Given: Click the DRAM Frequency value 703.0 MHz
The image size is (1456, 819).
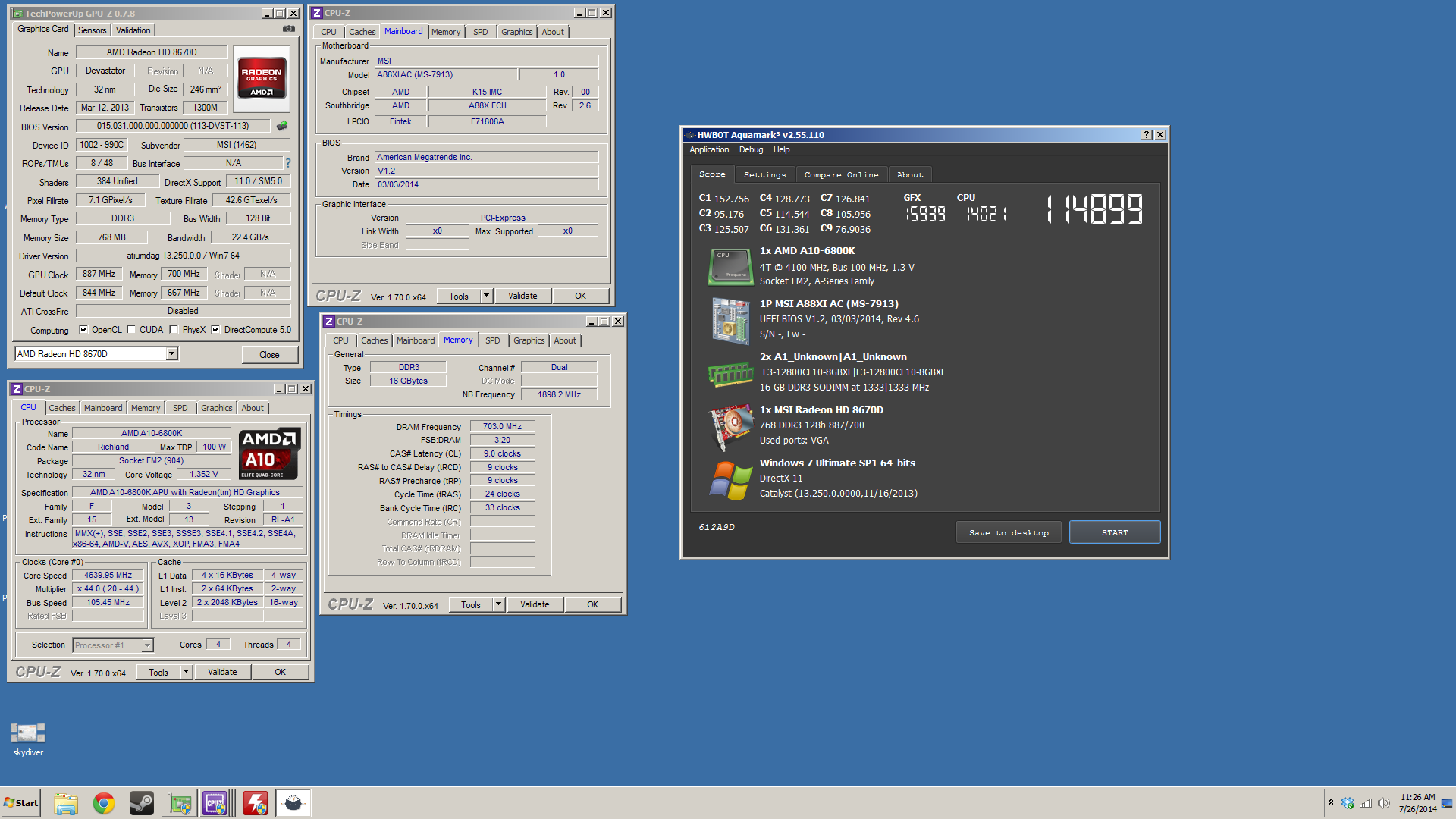Looking at the screenshot, I should click(502, 426).
